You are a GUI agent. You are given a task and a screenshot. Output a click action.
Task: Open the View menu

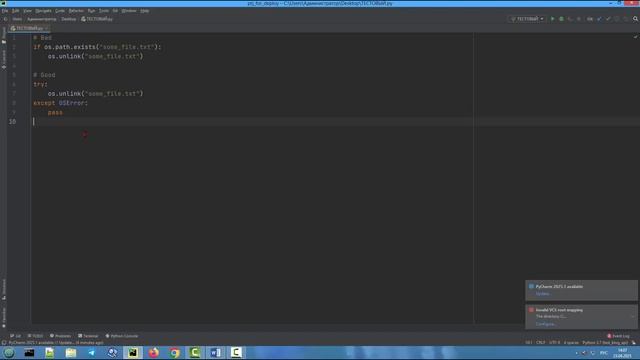[27, 11]
